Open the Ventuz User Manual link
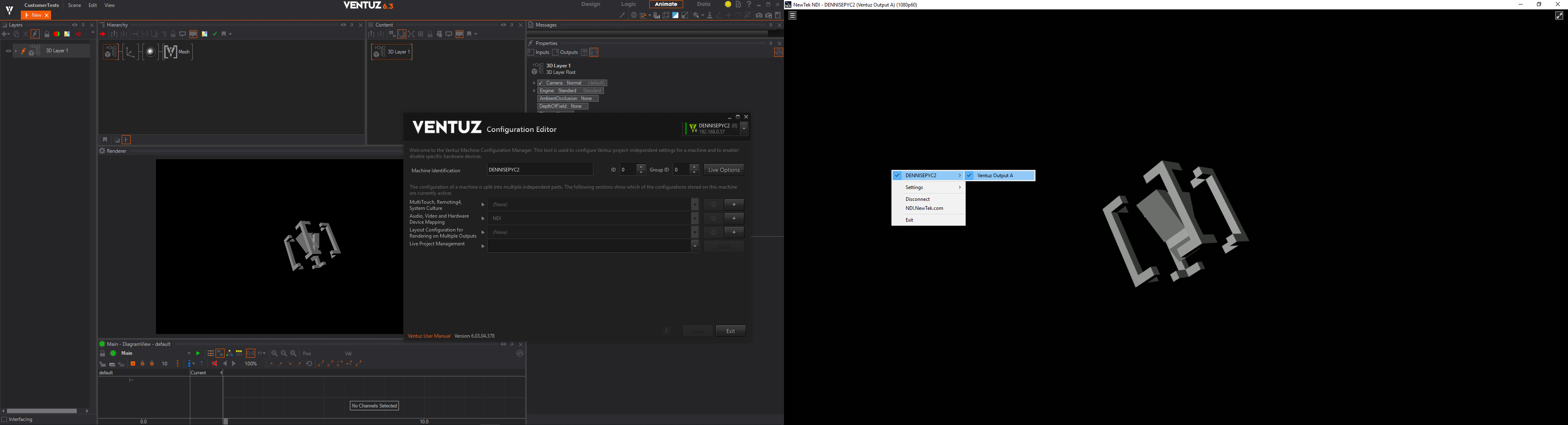 (428, 336)
